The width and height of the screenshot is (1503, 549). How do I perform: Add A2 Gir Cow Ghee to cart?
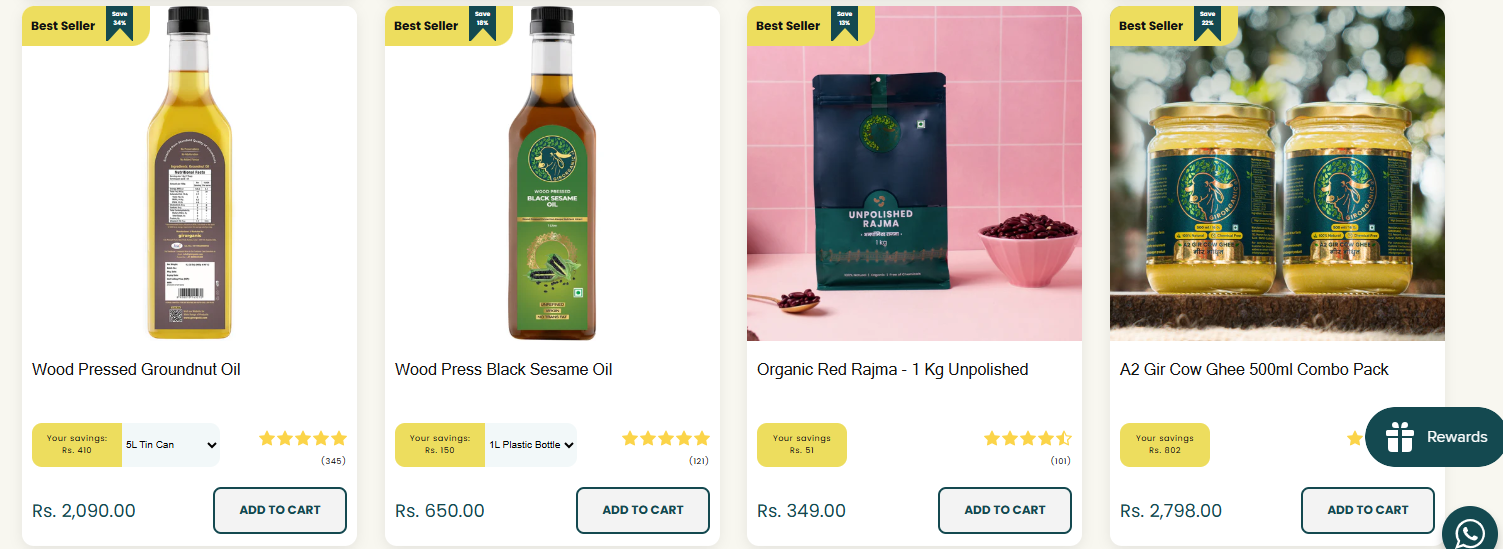(x=1368, y=510)
